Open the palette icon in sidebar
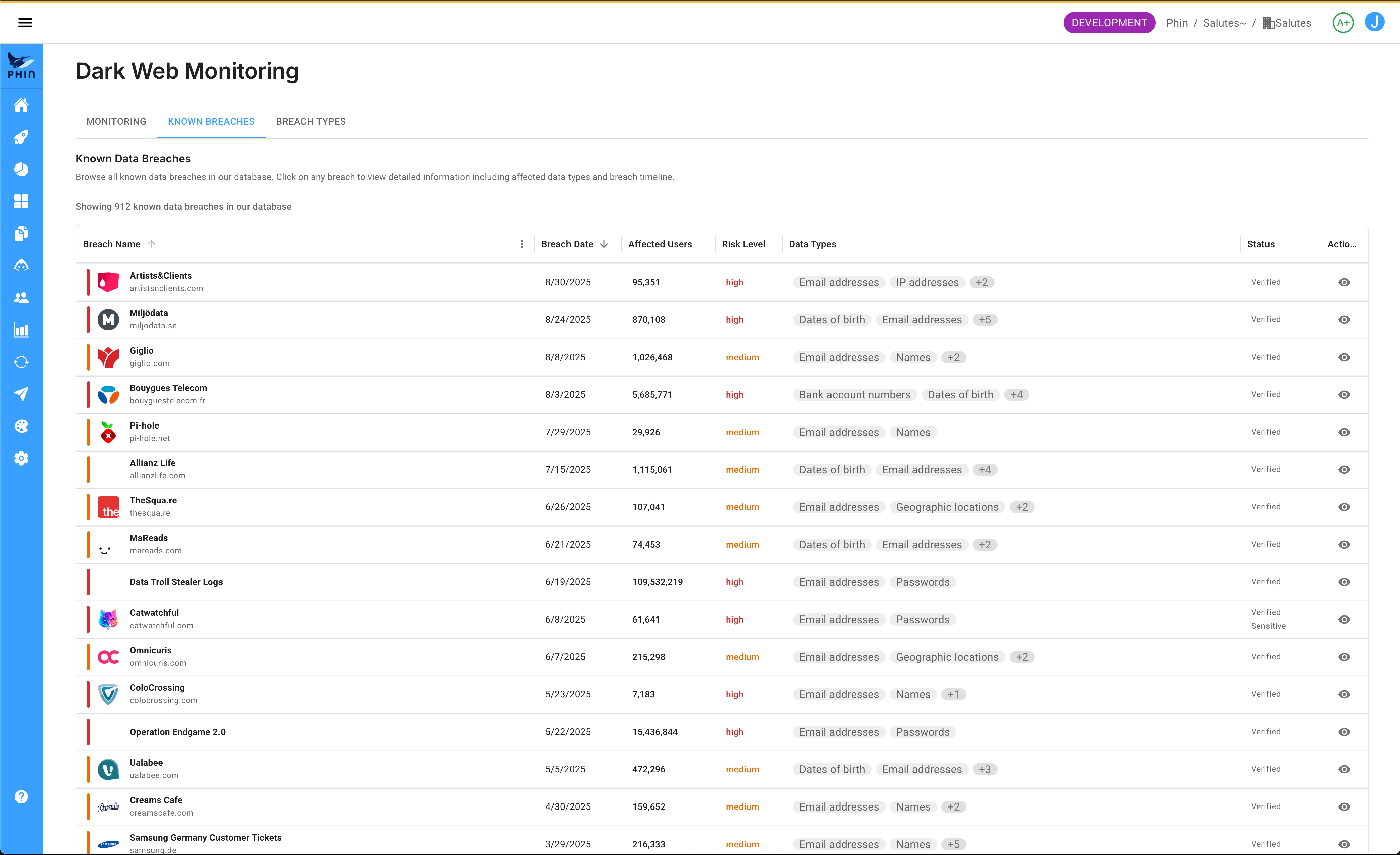 (22, 426)
